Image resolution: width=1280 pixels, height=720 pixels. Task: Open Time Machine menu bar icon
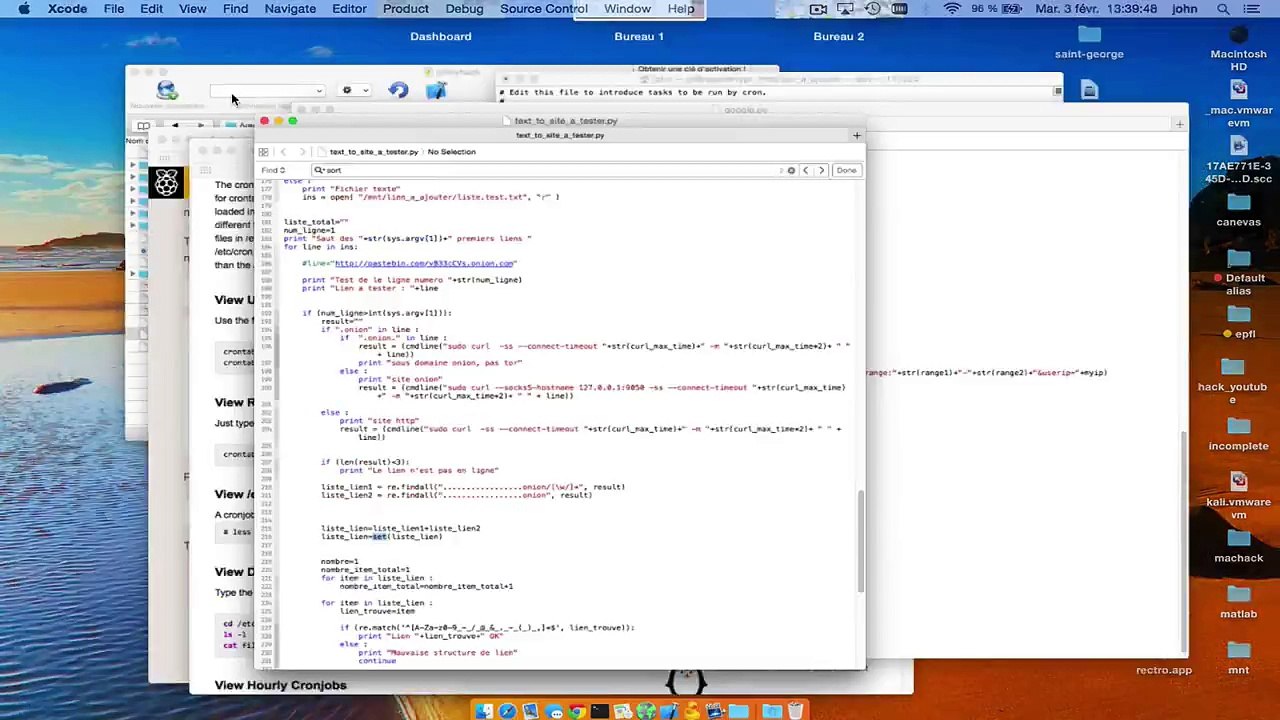[x=873, y=9]
